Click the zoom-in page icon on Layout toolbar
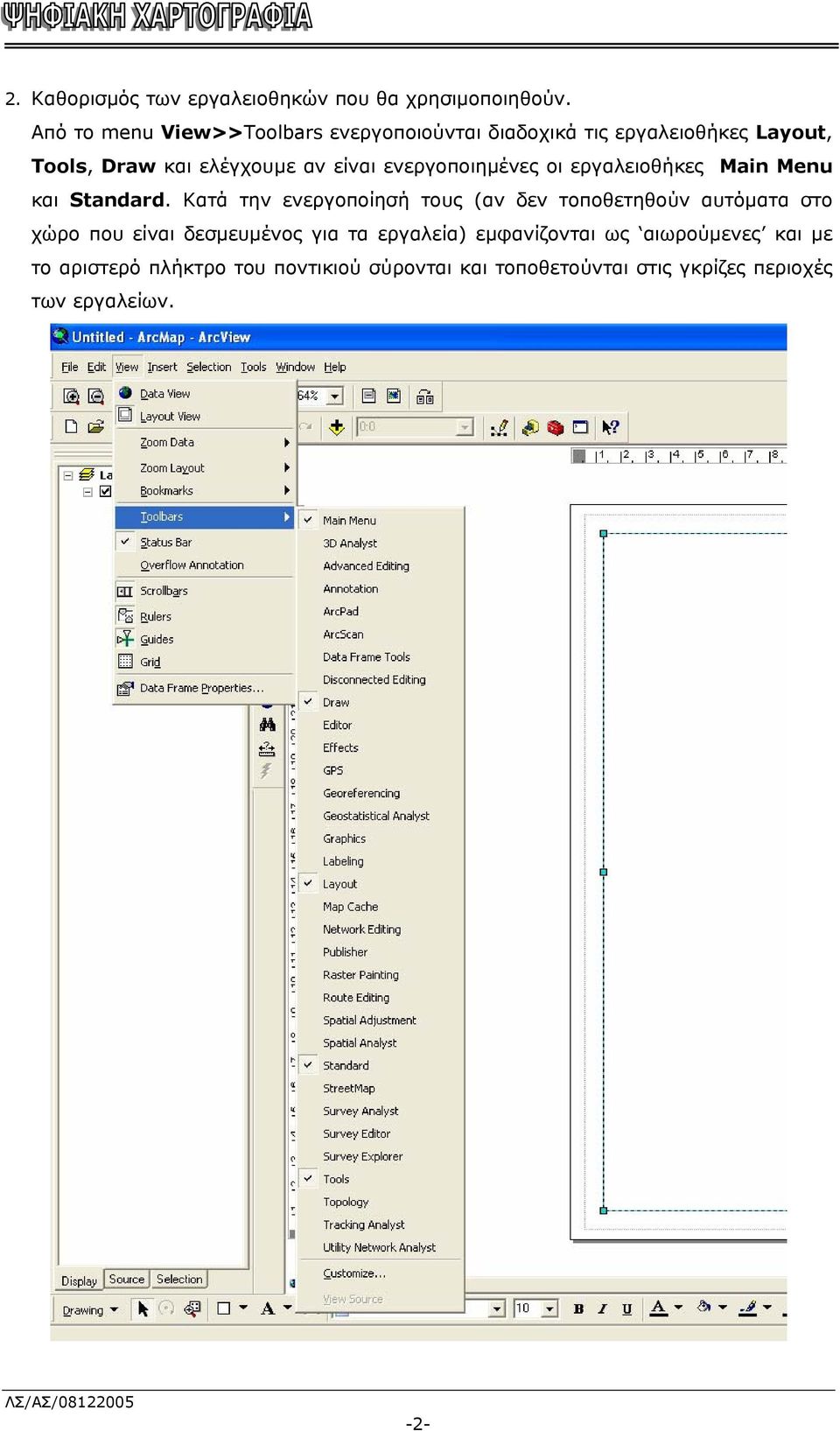This screenshot has width=840, height=1431. [71, 396]
